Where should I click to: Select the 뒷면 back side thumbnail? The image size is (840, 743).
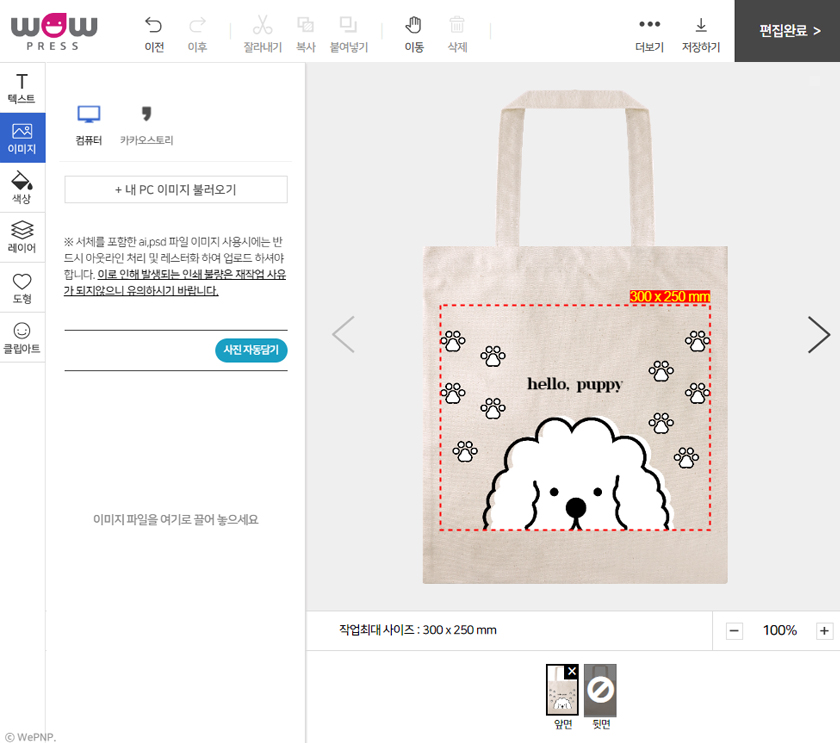click(x=600, y=690)
